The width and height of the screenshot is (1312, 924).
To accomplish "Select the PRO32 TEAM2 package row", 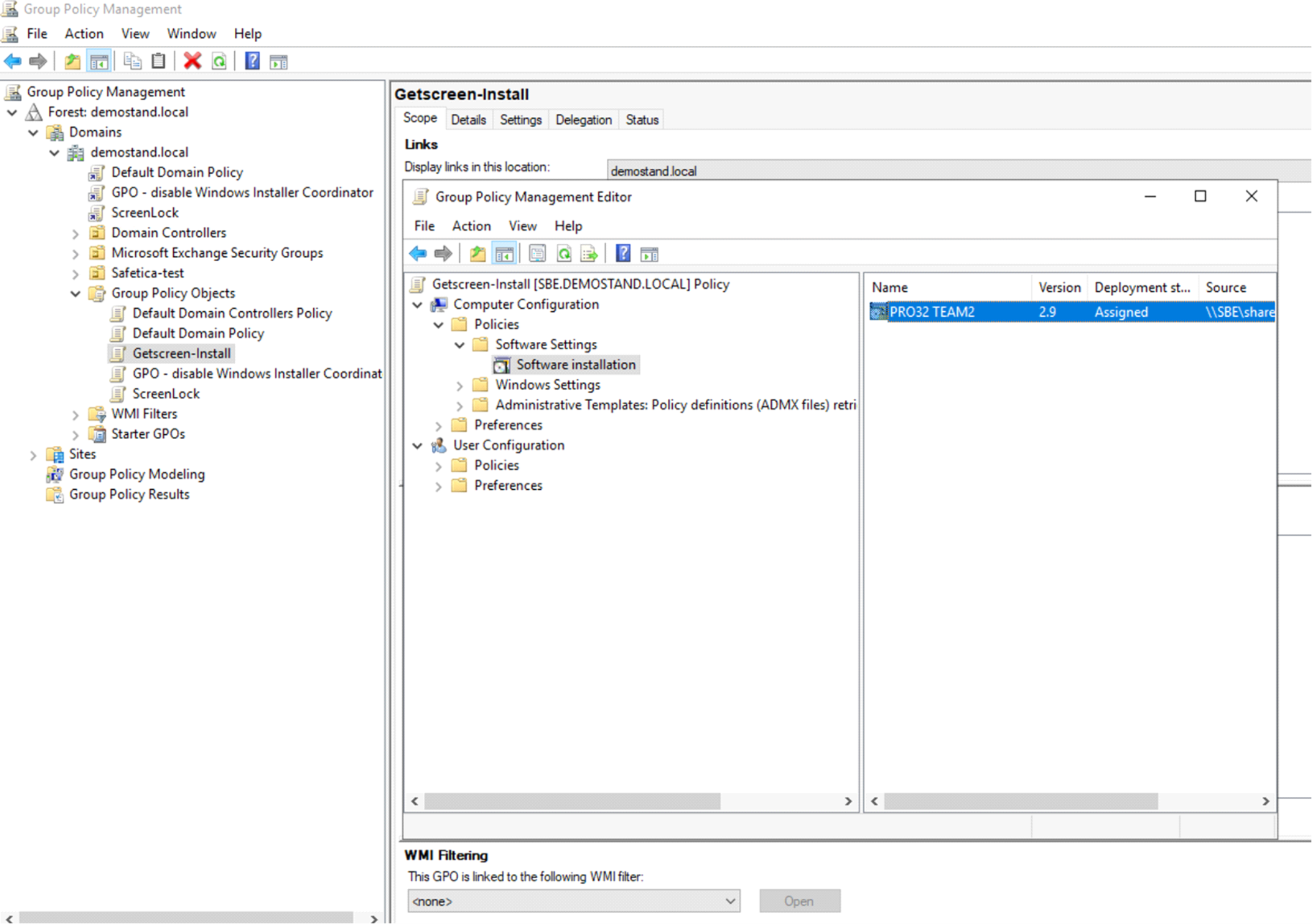I will click(x=932, y=312).
